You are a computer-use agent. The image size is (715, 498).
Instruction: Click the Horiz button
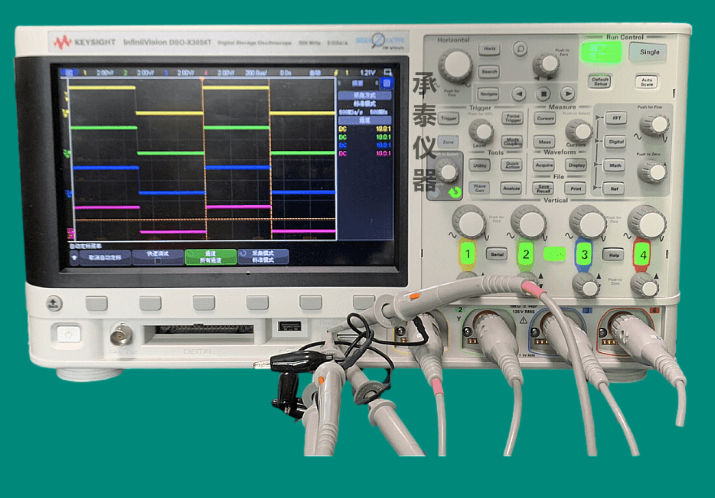tap(489, 49)
